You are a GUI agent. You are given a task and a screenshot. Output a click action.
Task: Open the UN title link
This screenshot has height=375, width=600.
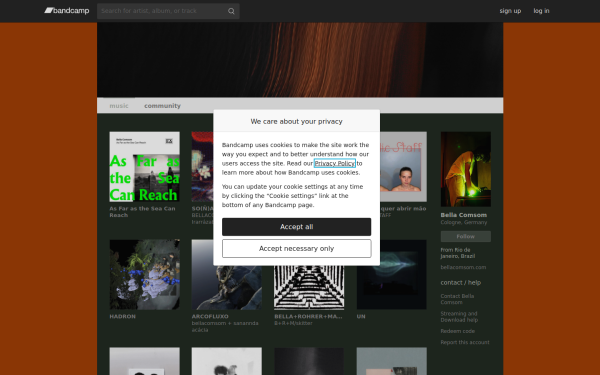click(361, 316)
